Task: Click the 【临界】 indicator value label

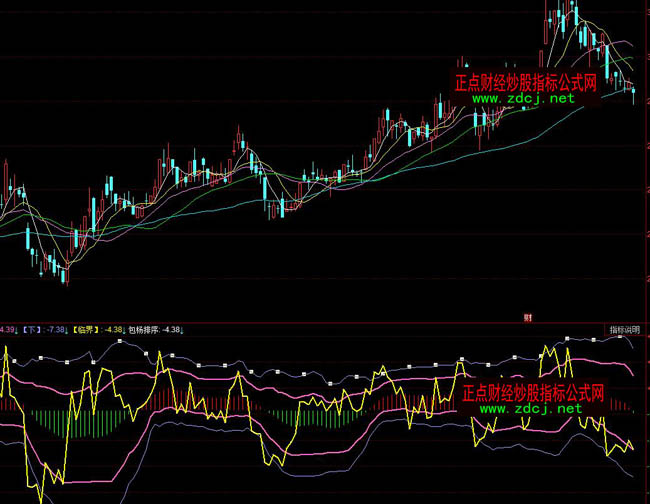Action: coord(99,330)
